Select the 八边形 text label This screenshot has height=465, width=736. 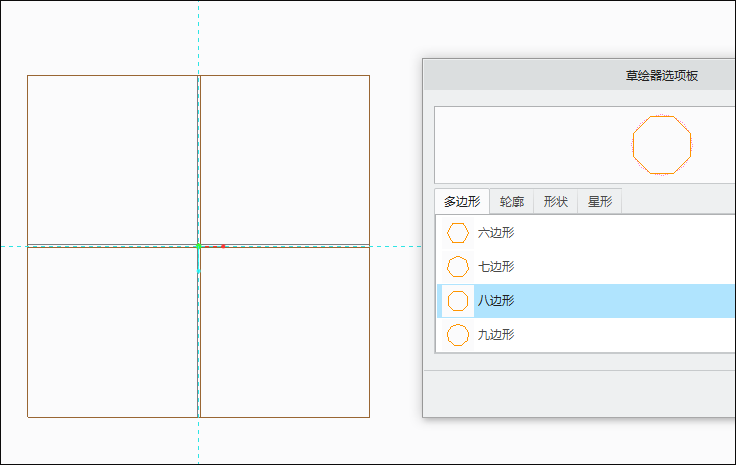496,301
